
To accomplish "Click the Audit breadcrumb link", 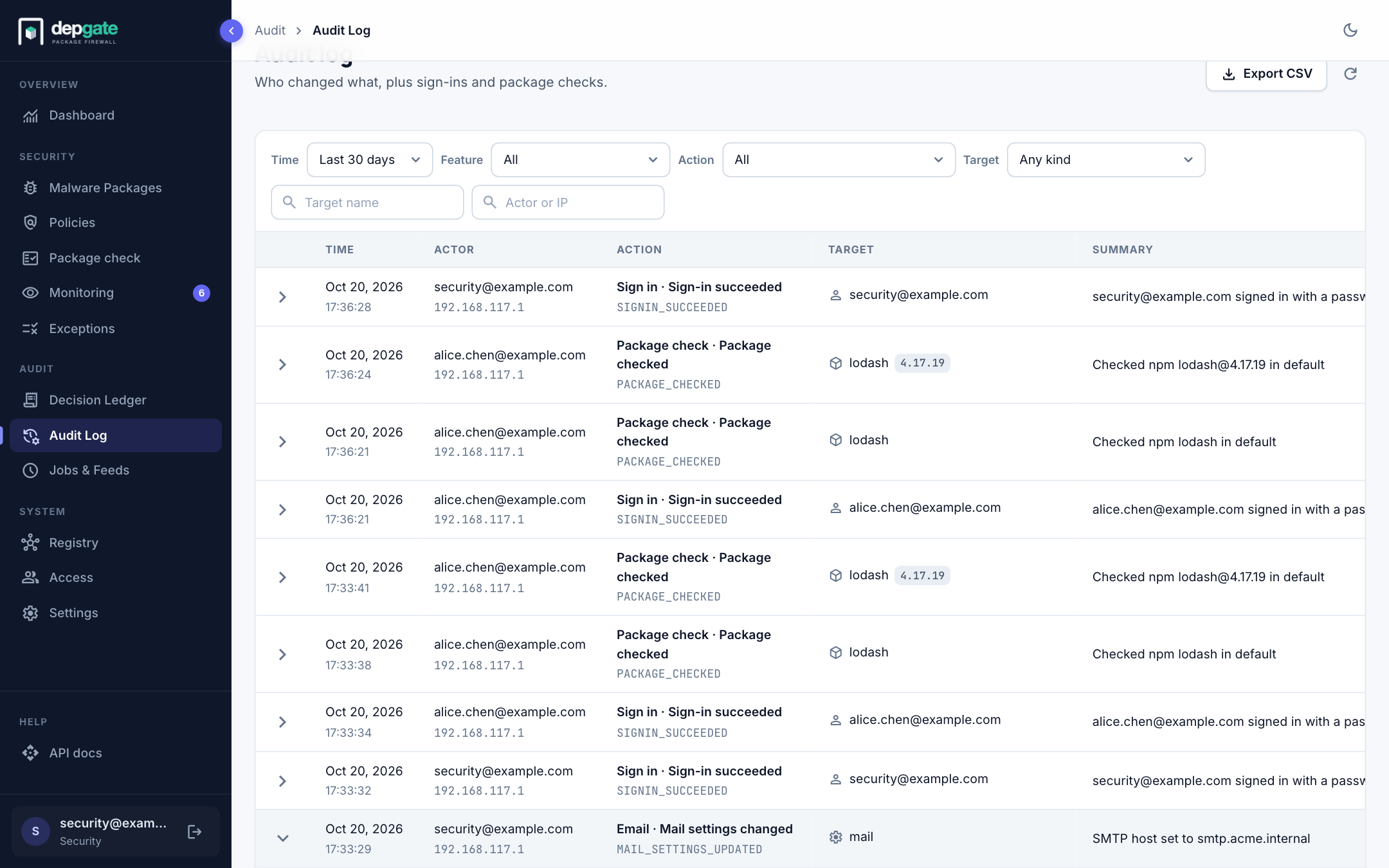I will [x=270, y=30].
